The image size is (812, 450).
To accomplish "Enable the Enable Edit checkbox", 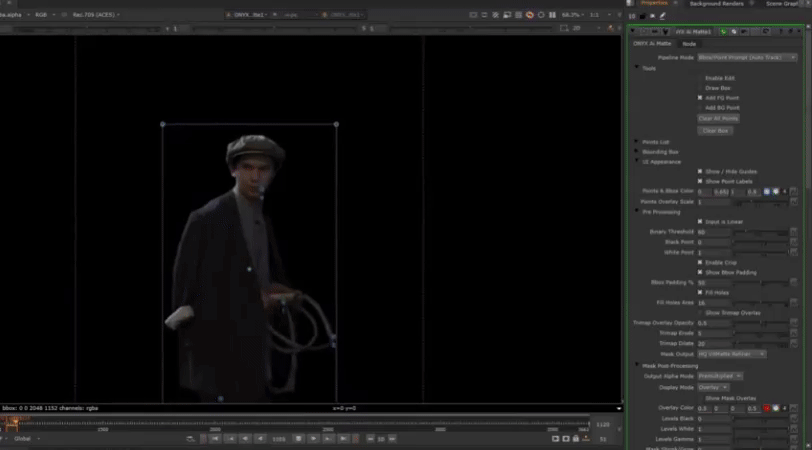I will 700,78.
